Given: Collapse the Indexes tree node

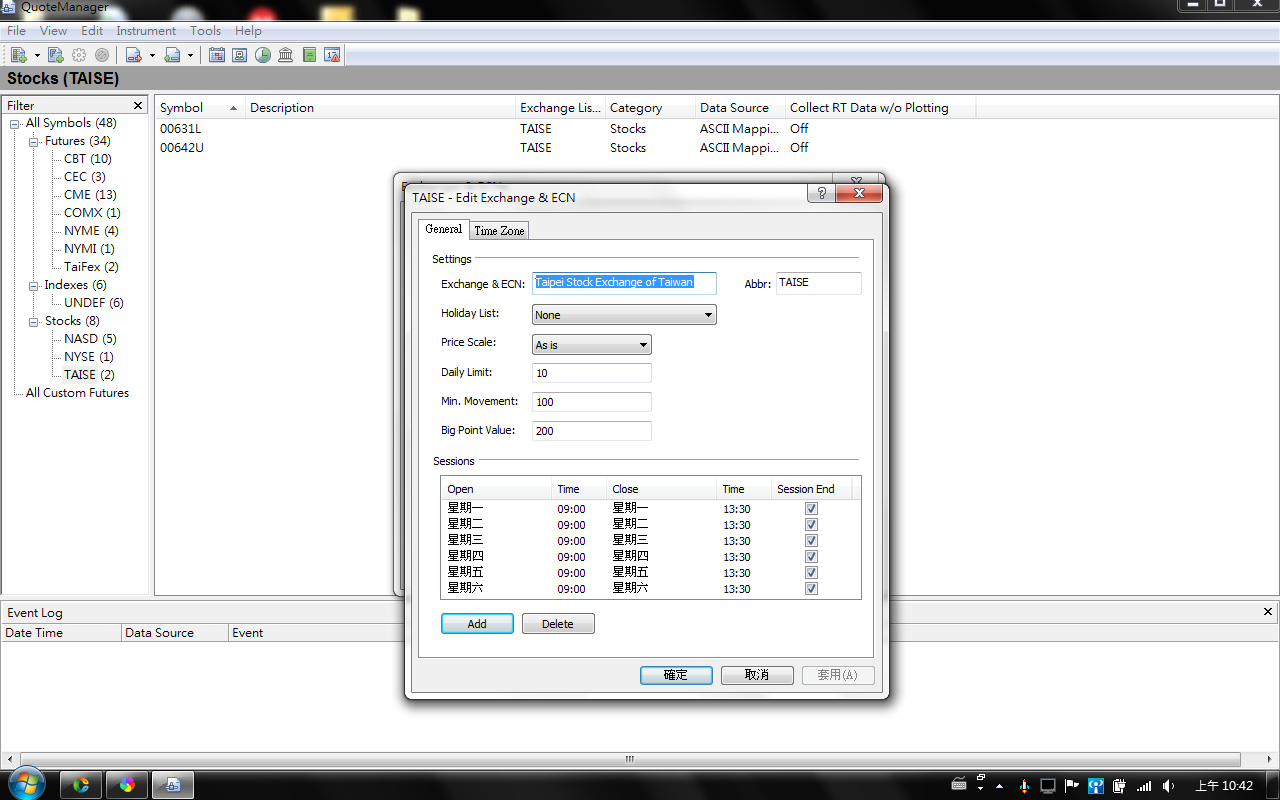Looking at the screenshot, I should [34, 286].
